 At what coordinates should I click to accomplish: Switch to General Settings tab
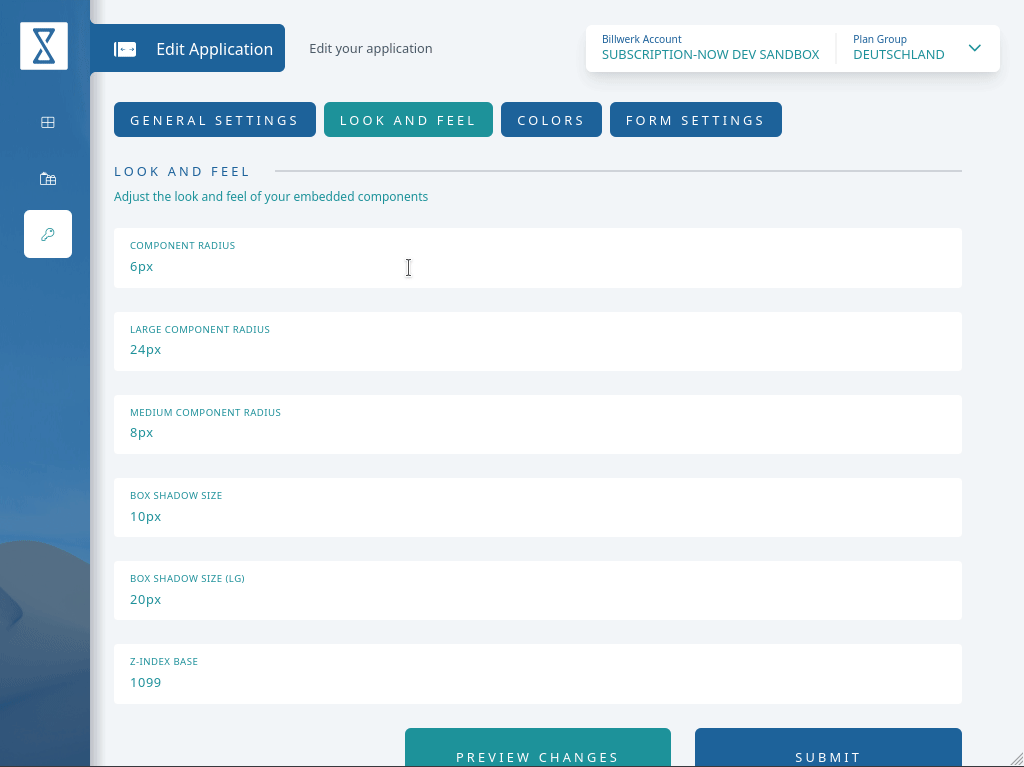214,120
